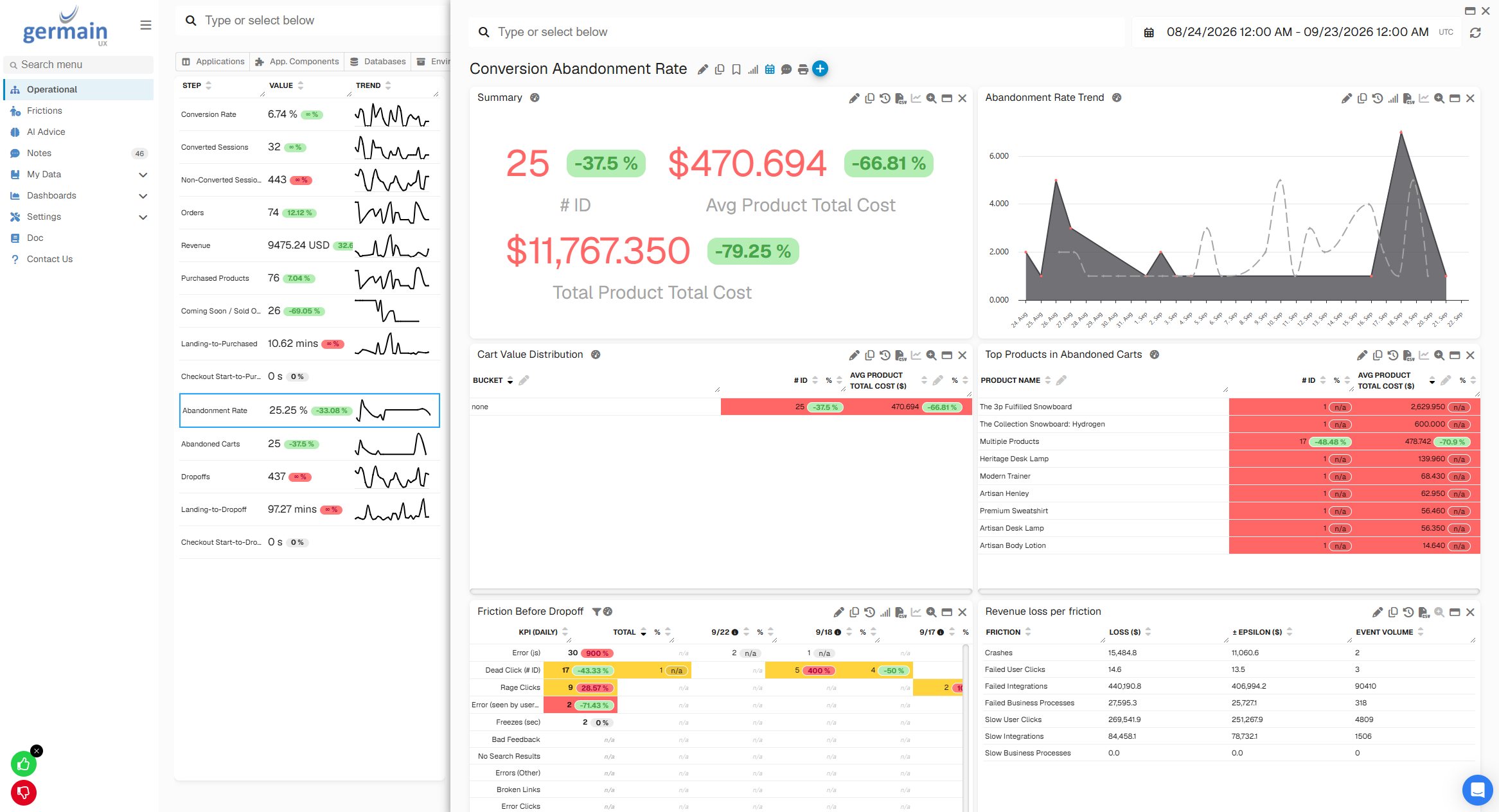Duplicate the Top Products in Abandoned Carts panel

[1378, 355]
